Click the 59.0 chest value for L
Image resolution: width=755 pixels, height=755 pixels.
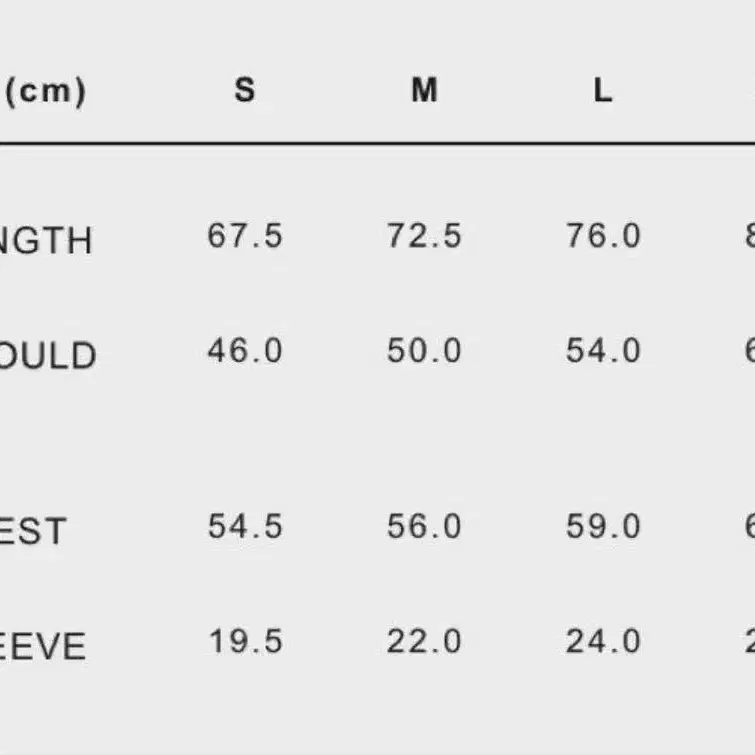point(603,526)
